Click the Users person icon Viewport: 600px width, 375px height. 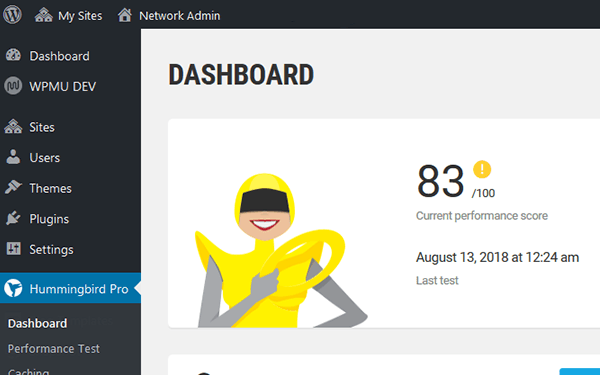(x=13, y=157)
